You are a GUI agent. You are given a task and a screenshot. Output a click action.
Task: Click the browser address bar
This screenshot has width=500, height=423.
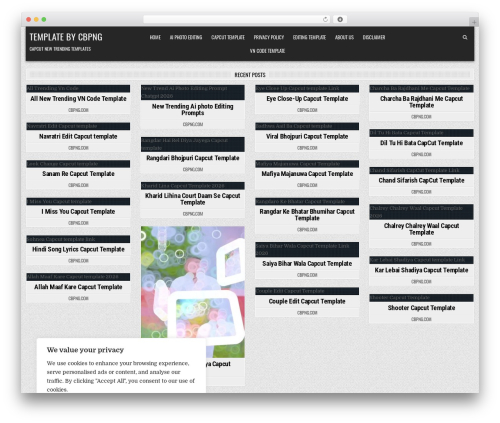point(237,20)
